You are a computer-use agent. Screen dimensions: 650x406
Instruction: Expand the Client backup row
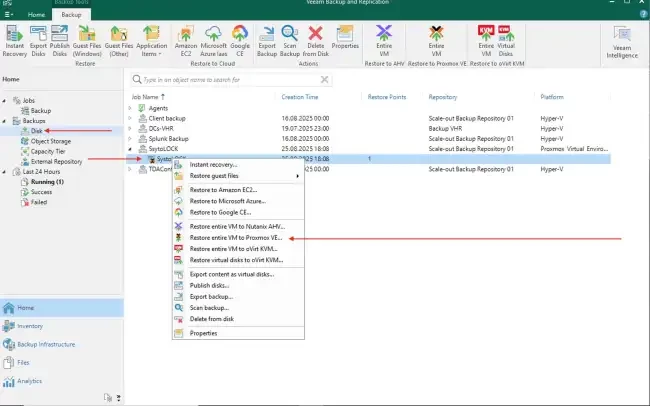pos(130,118)
